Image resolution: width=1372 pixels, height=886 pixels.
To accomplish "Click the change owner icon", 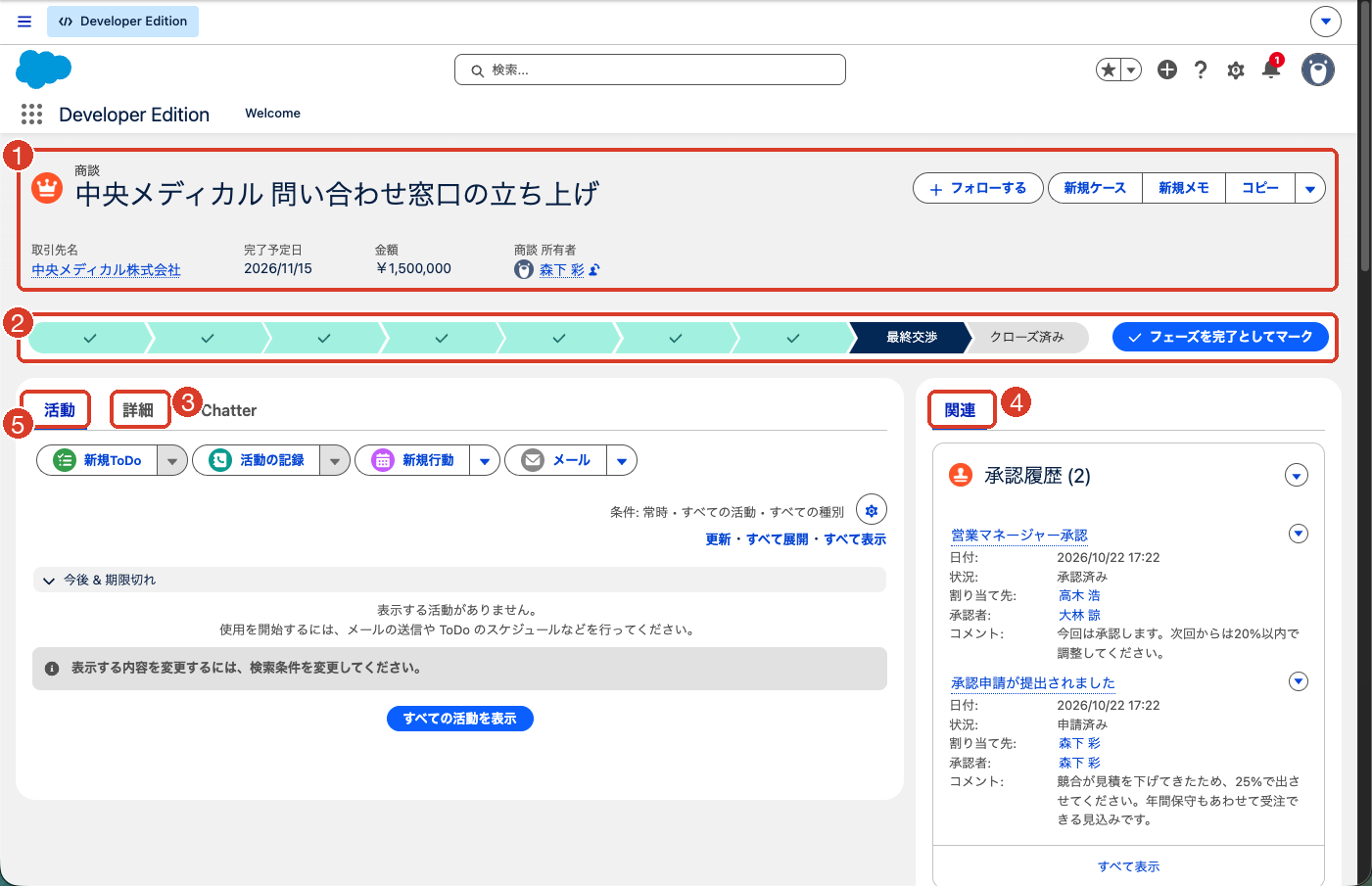I will [594, 270].
